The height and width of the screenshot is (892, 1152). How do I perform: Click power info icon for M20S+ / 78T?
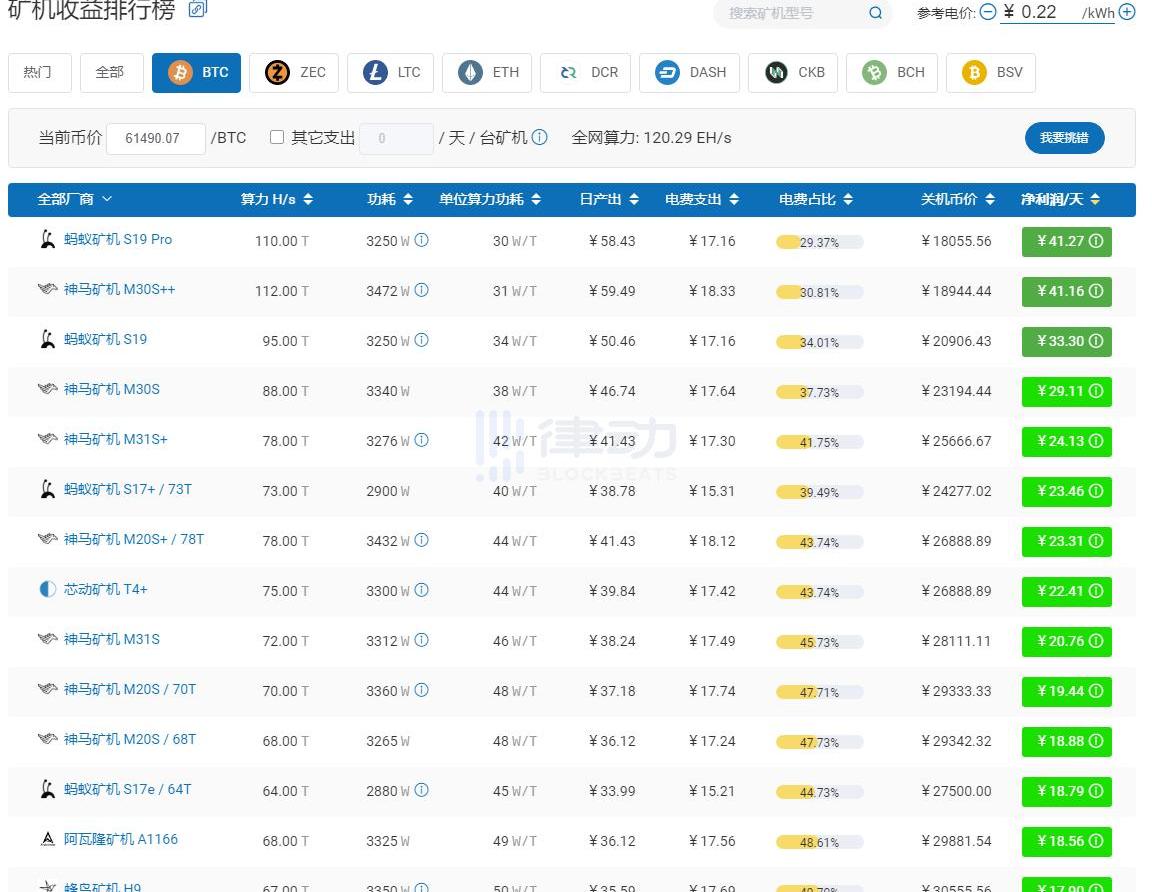coord(422,540)
